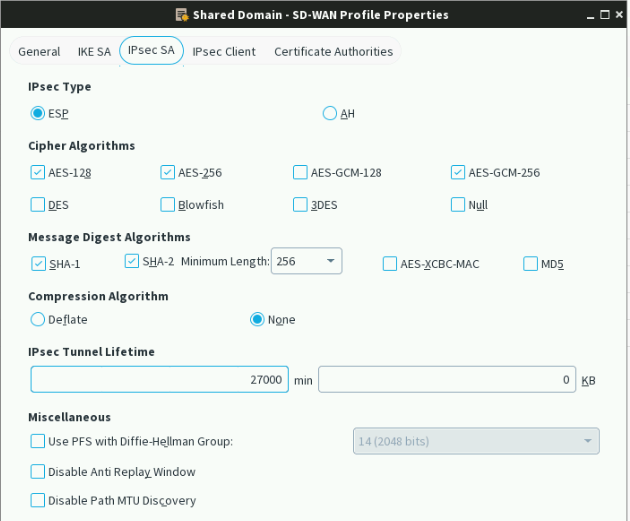
Task: Toggle the SHA-1 digest checkbox
Action: point(39,264)
